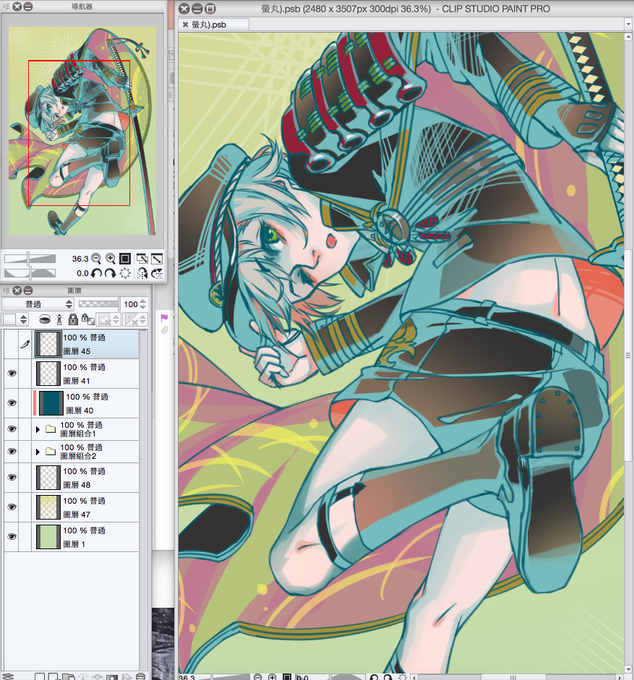Open the layer mask options dropdown
The image size is (634, 680).
point(108,320)
